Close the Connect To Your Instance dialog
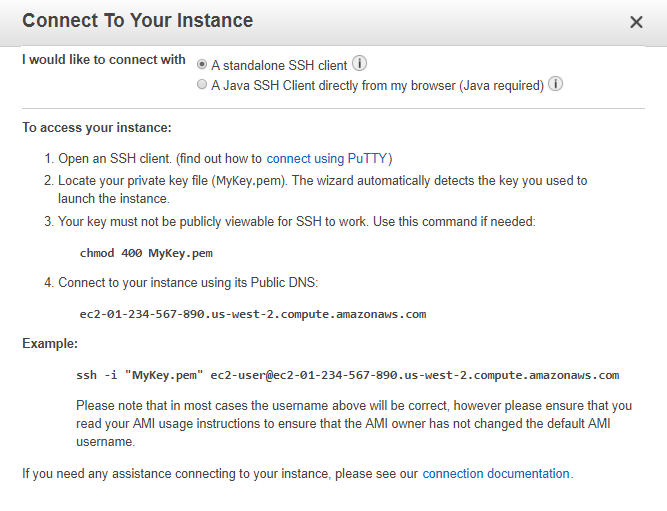This screenshot has height=511, width=667. (x=636, y=22)
